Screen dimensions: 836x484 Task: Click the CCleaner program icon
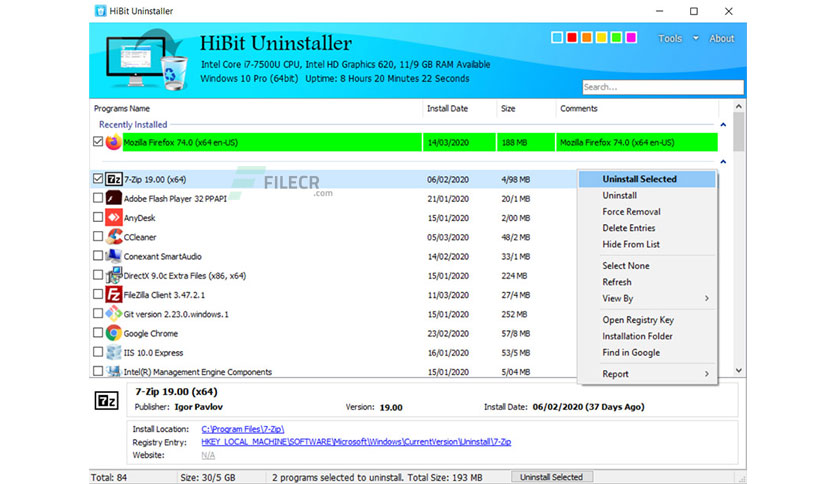pyautogui.click(x=113, y=237)
